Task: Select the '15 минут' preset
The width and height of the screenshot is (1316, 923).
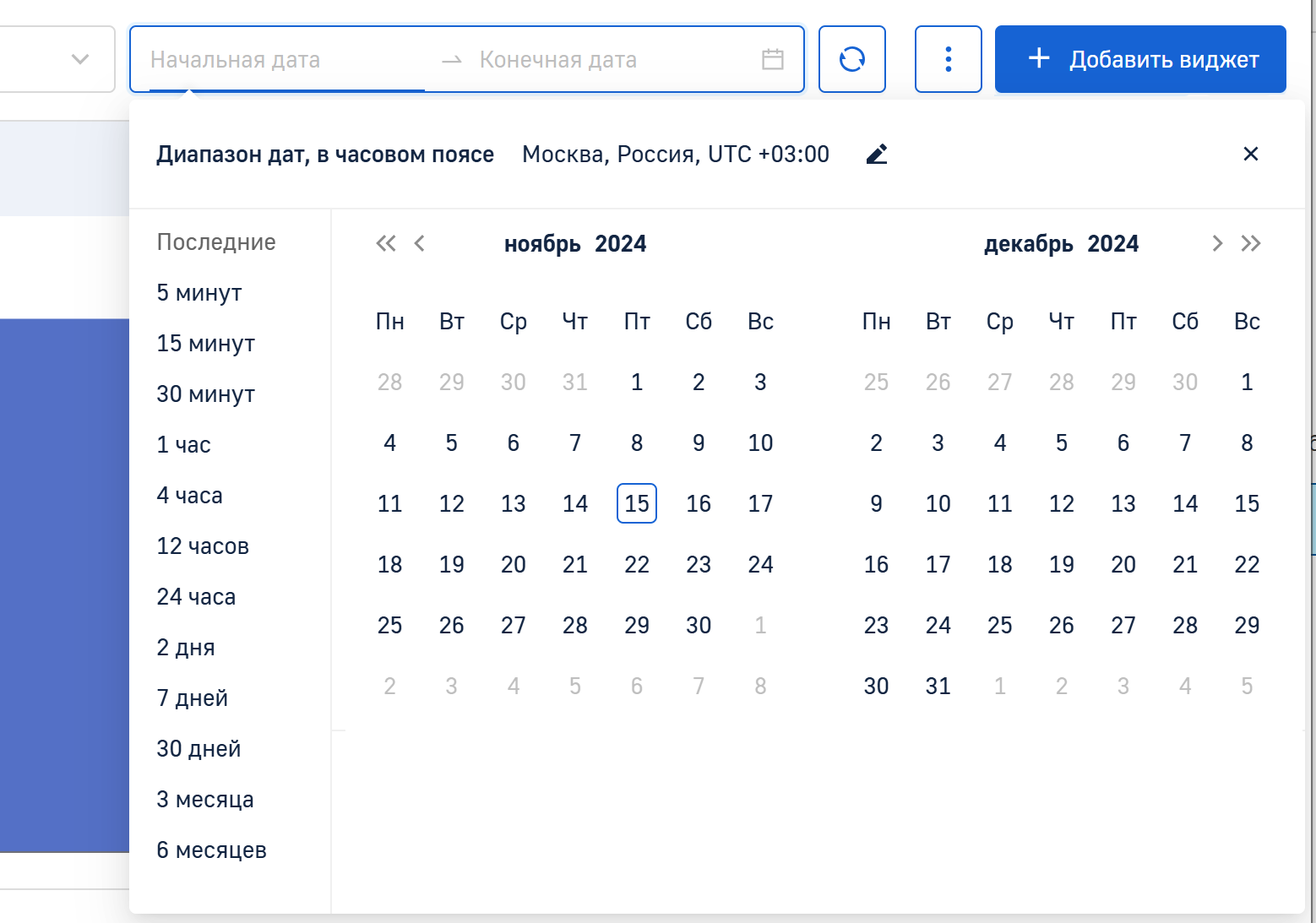Action: pyautogui.click(x=205, y=344)
